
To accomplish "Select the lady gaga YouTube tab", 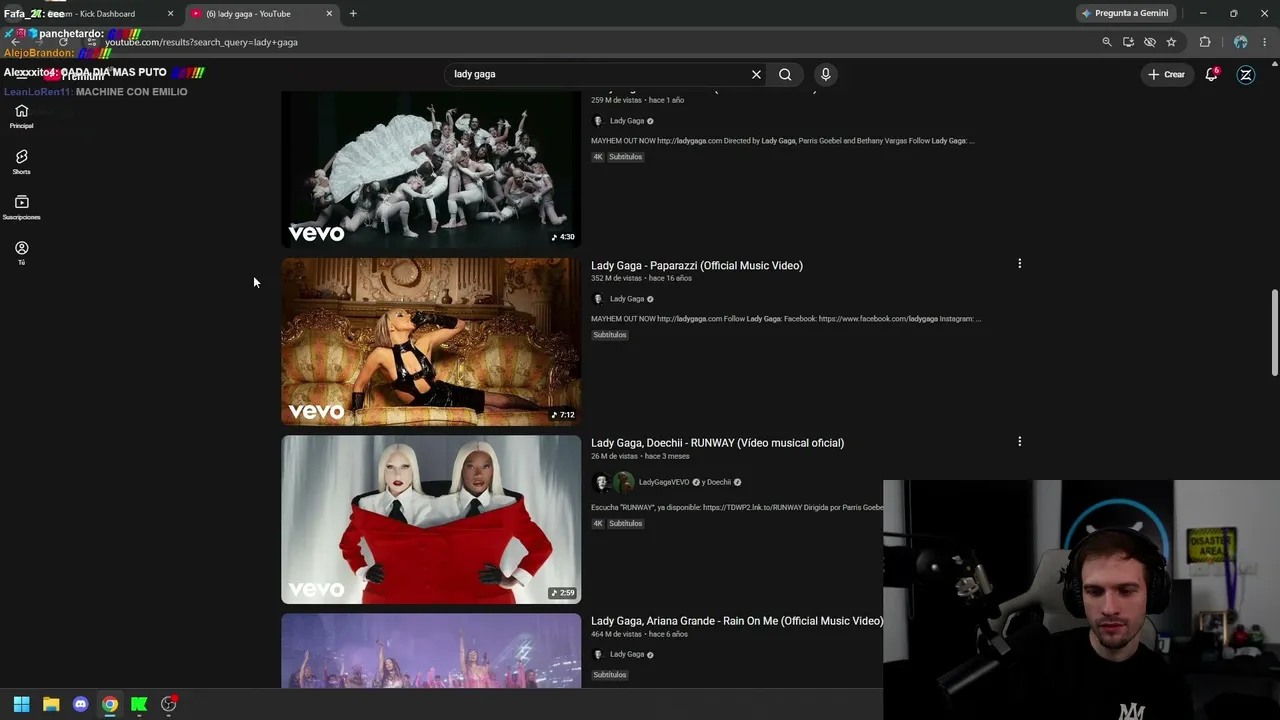I will 262,14.
